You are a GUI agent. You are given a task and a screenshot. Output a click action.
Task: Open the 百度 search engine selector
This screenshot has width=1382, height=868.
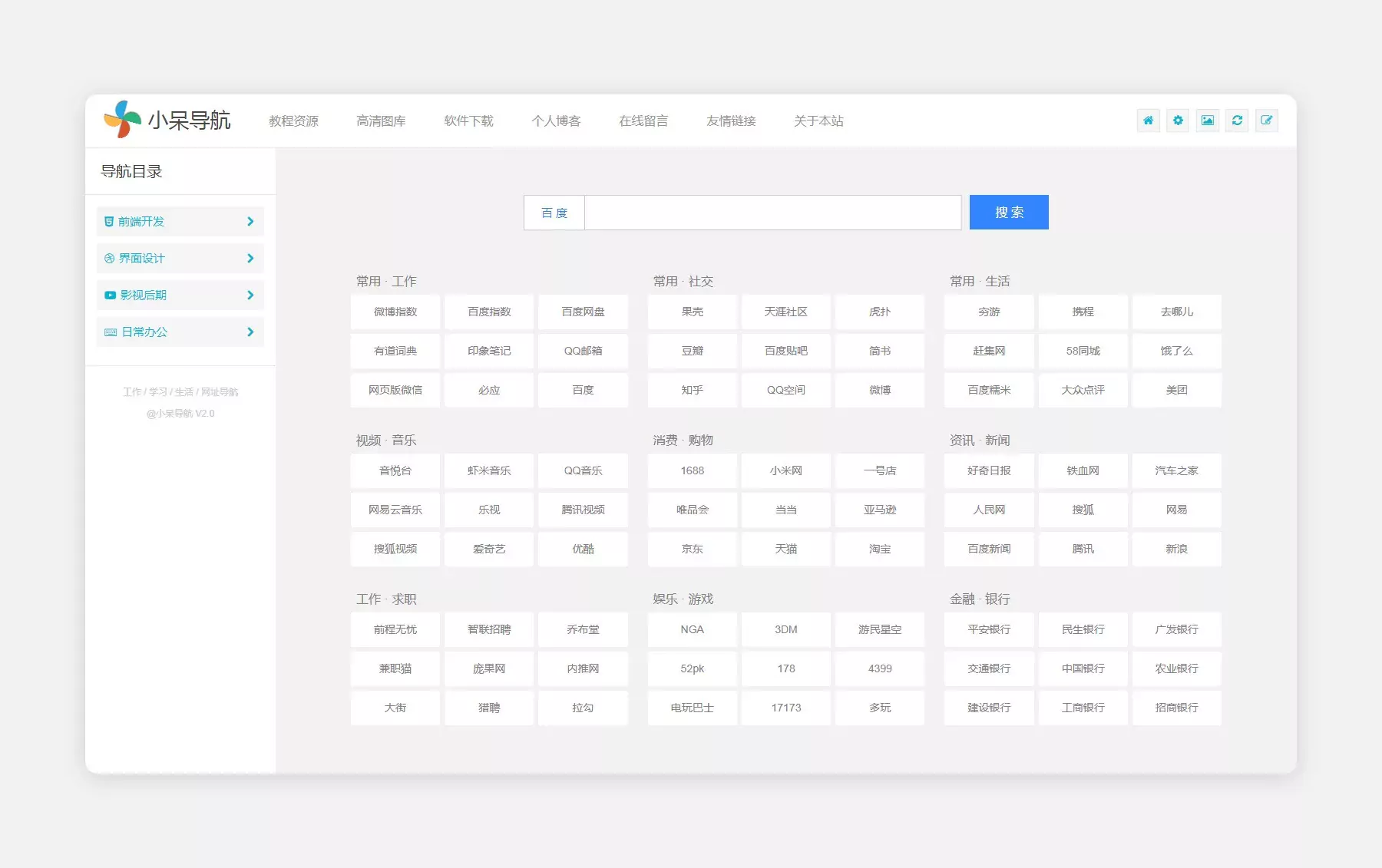click(554, 213)
